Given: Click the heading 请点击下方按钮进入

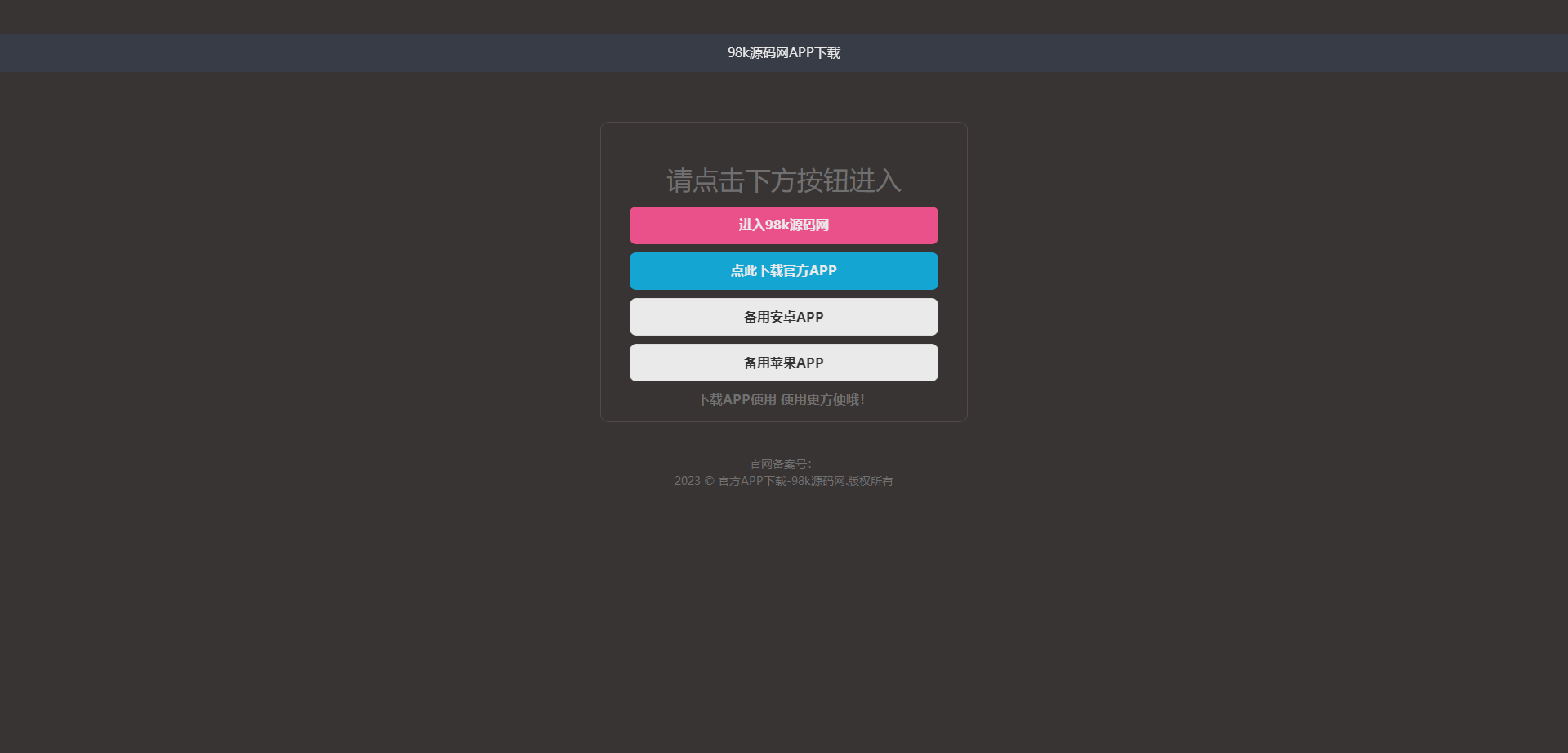Looking at the screenshot, I should coord(783,180).
